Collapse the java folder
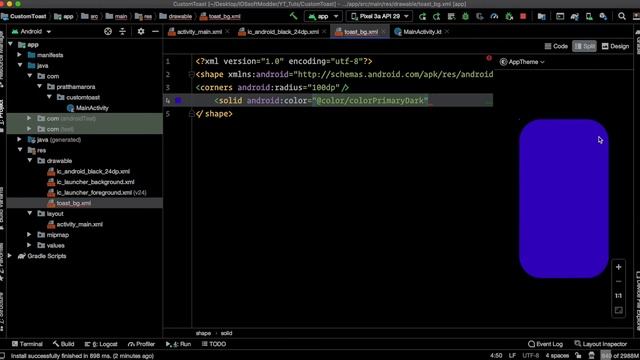 click(20, 65)
